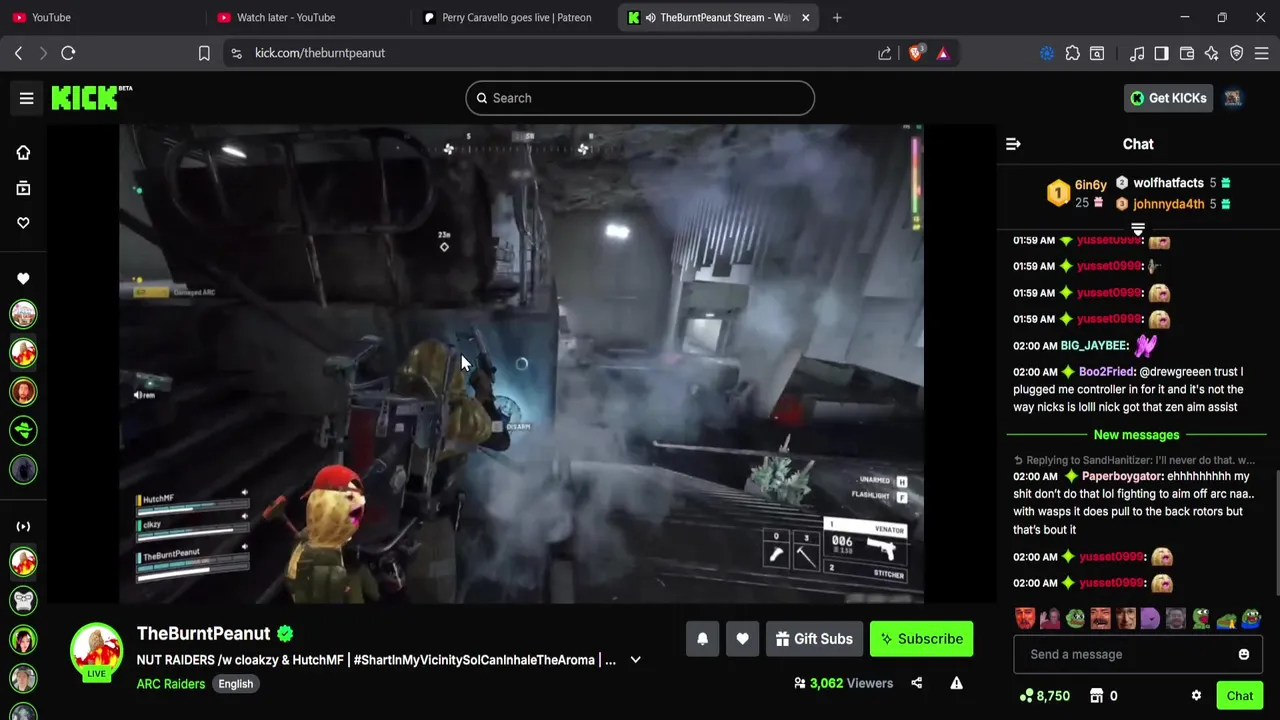The width and height of the screenshot is (1280, 720).
Task: Report the stream with the warning icon
Action: point(956,683)
